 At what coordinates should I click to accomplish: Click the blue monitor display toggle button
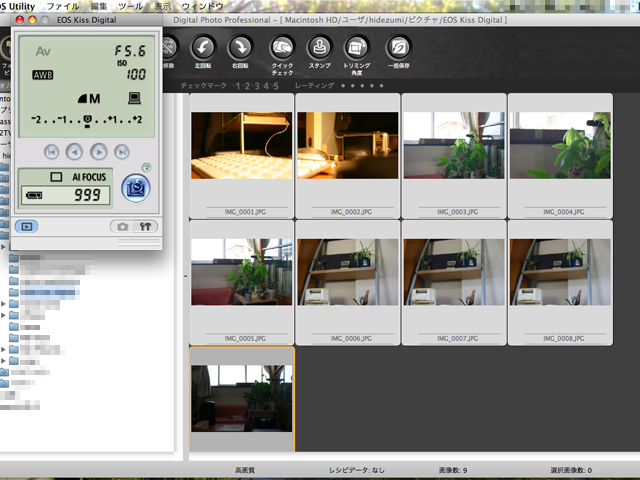[27, 226]
